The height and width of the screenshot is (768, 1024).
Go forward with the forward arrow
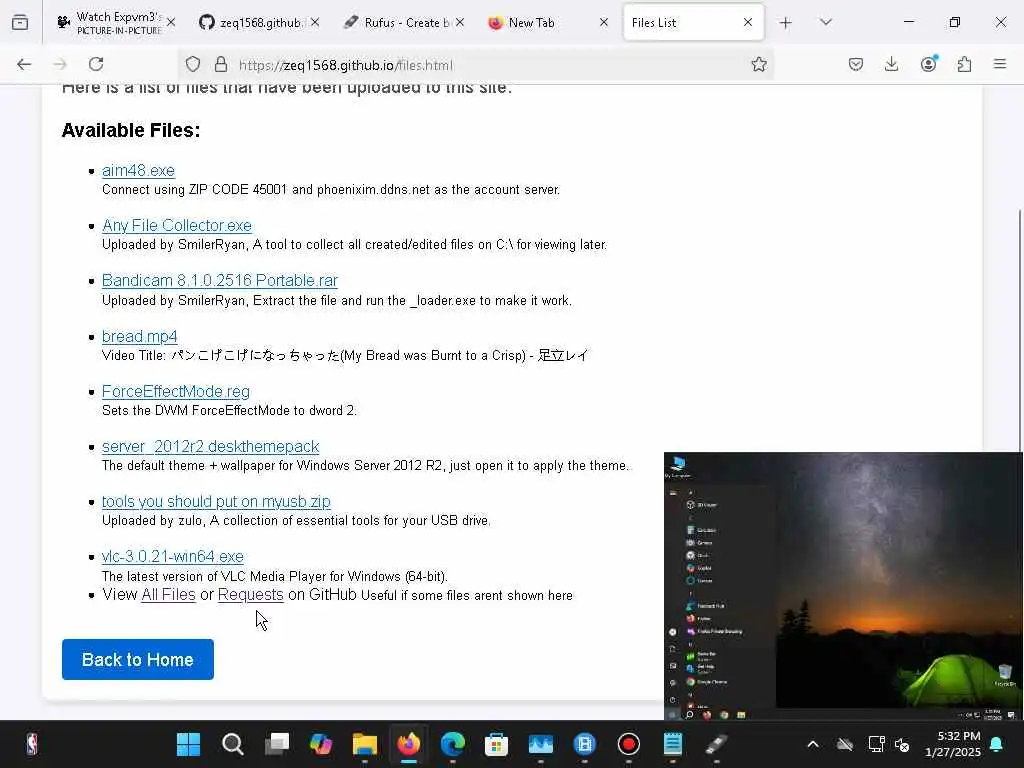(x=60, y=64)
